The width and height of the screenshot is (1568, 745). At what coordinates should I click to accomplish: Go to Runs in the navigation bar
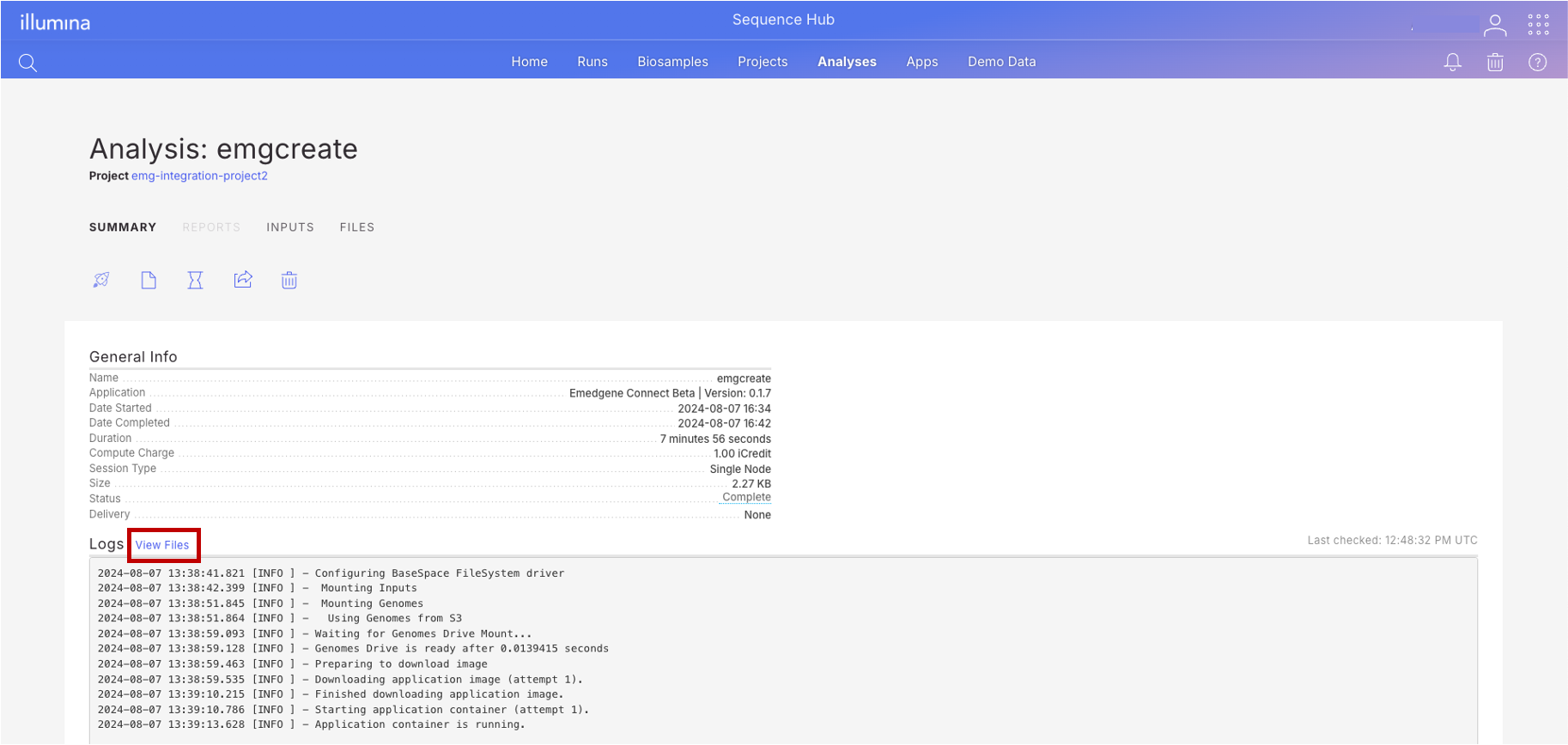click(592, 62)
